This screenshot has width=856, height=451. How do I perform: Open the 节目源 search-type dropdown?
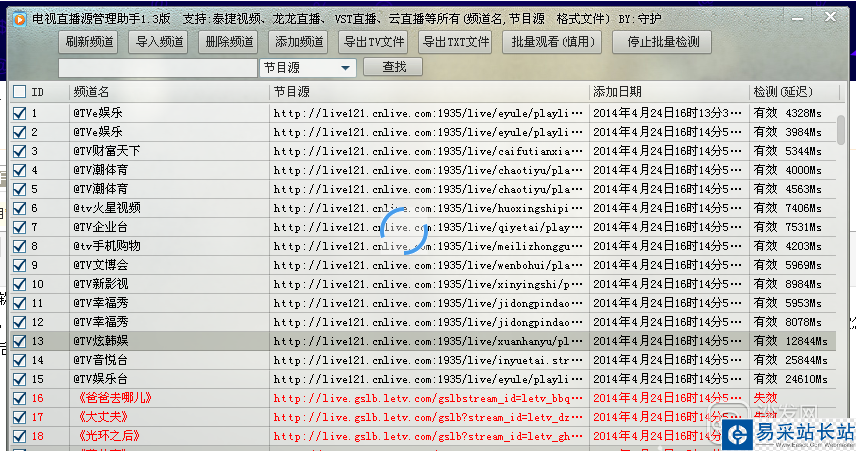[x=308, y=68]
